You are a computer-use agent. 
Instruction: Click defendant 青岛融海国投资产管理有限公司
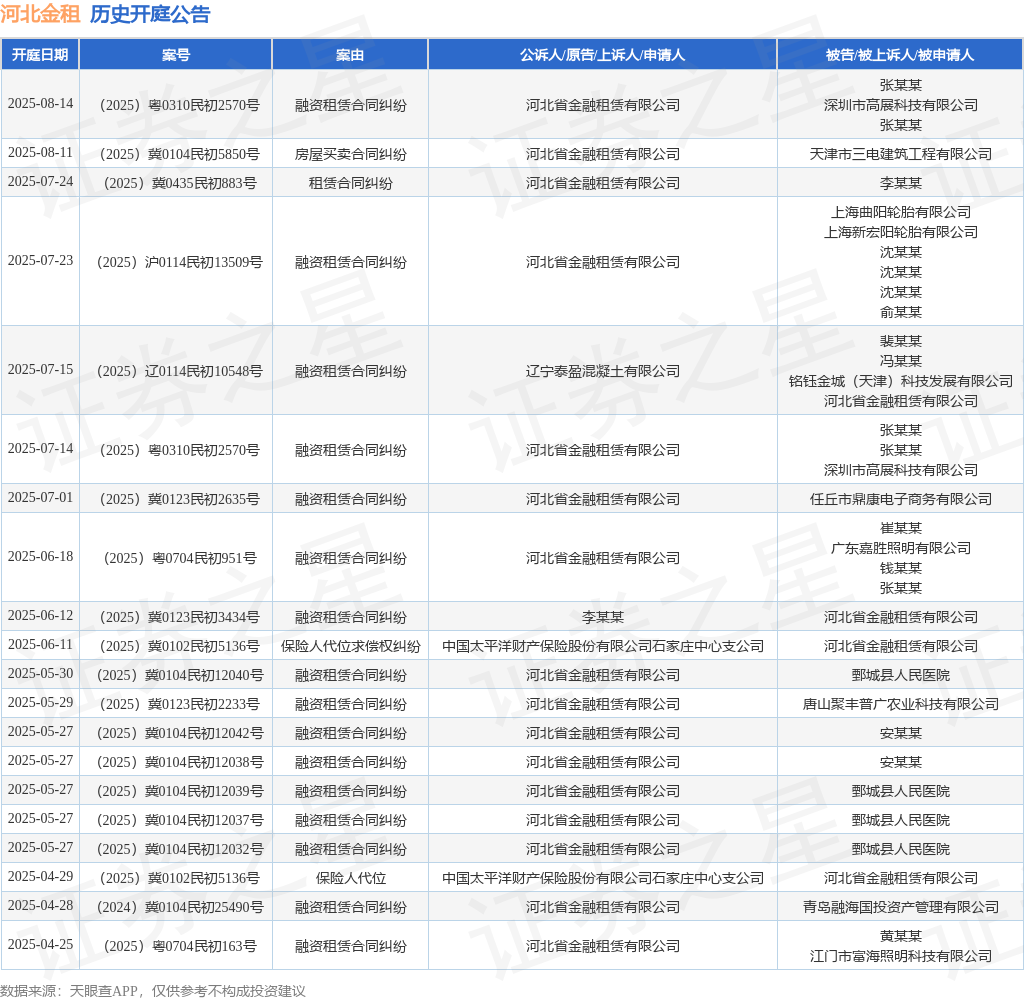point(901,907)
